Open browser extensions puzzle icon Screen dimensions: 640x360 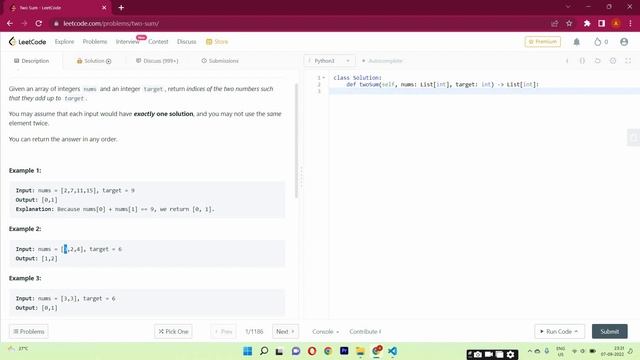[587, 24]
